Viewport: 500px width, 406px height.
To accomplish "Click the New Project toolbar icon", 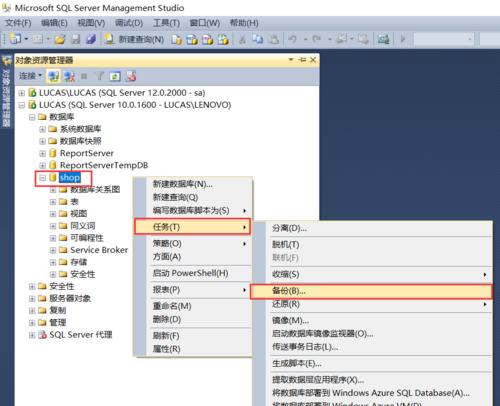I will point(15,39).
